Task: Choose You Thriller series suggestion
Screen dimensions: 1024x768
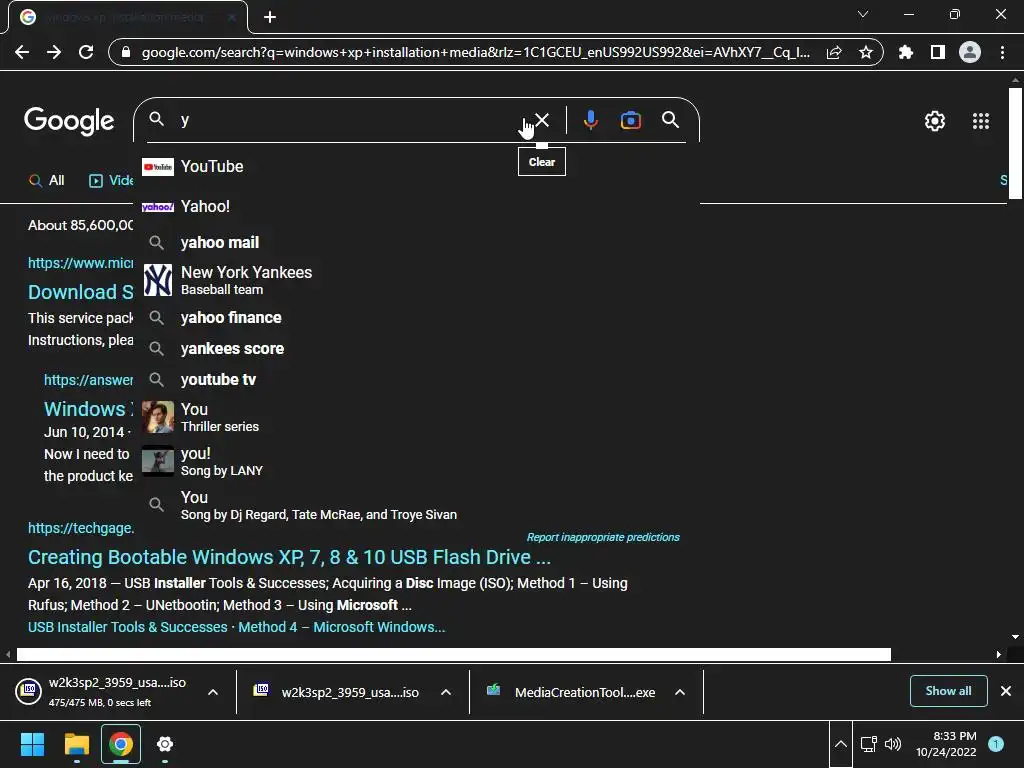Action: point(415,417)
